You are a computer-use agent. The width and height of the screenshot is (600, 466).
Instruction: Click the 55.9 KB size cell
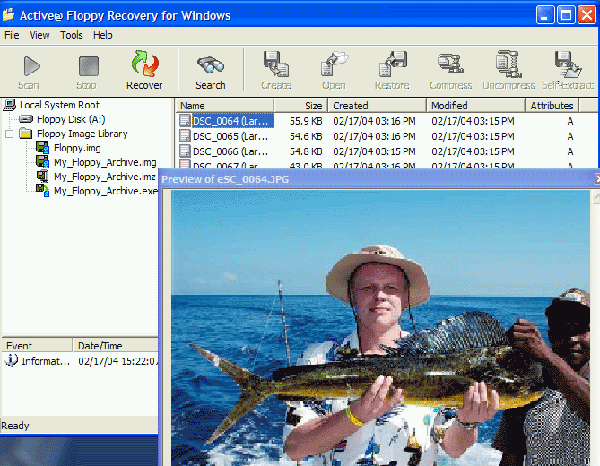(x=306, y=121)
